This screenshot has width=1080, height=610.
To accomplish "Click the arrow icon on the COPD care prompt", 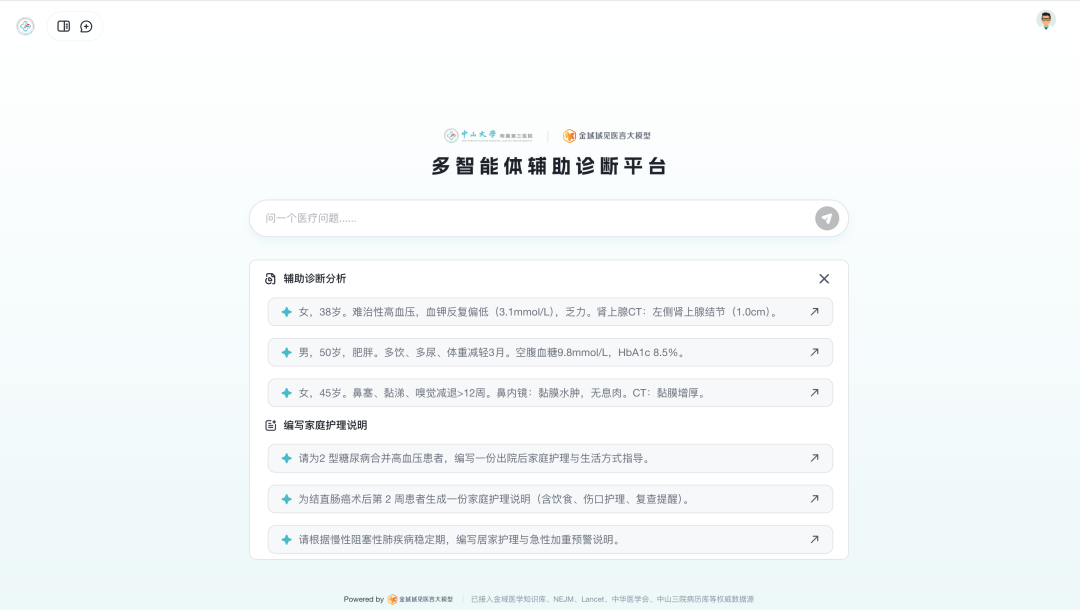I will (814, 539).
